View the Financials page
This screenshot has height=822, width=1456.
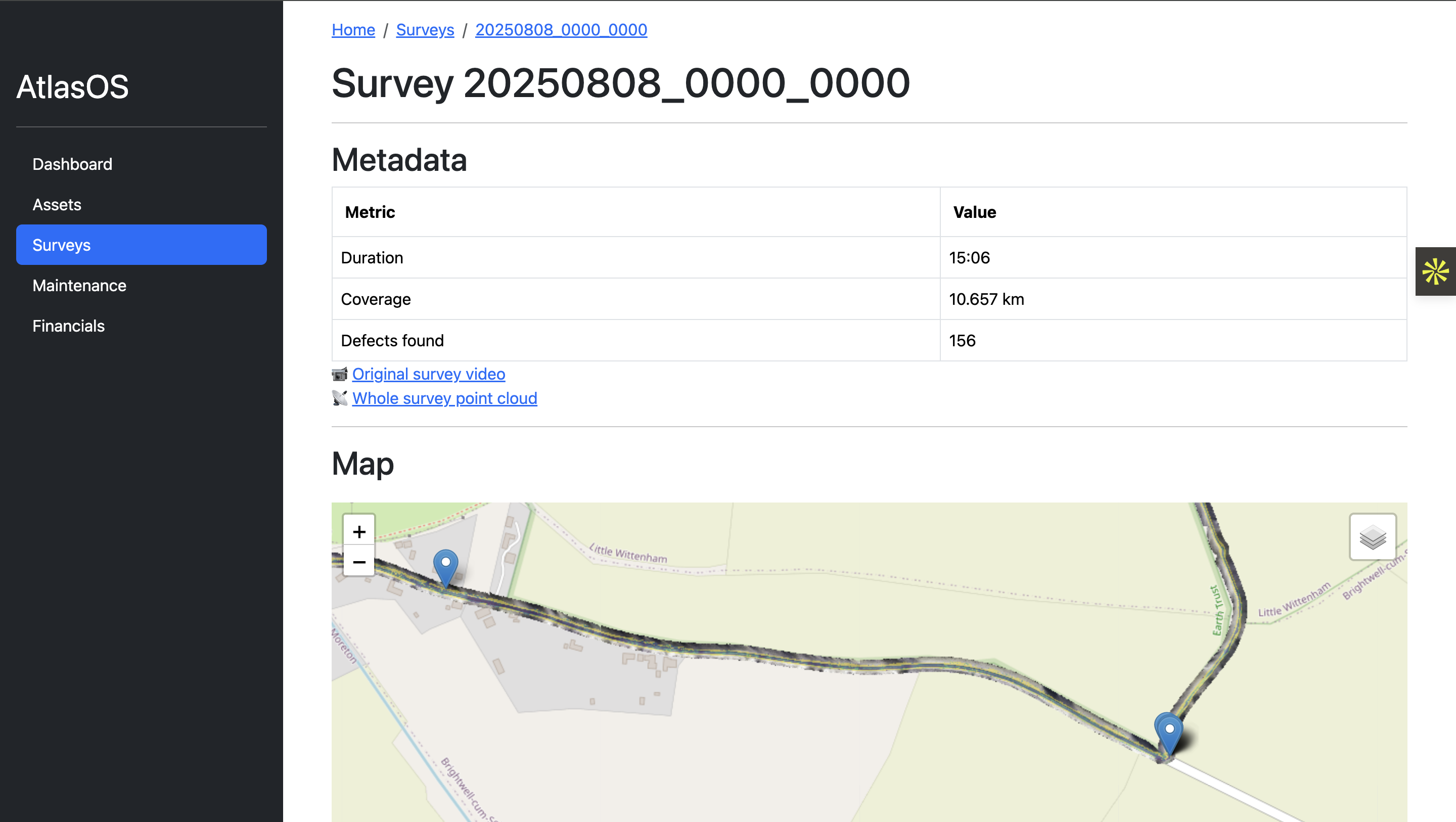68,326
